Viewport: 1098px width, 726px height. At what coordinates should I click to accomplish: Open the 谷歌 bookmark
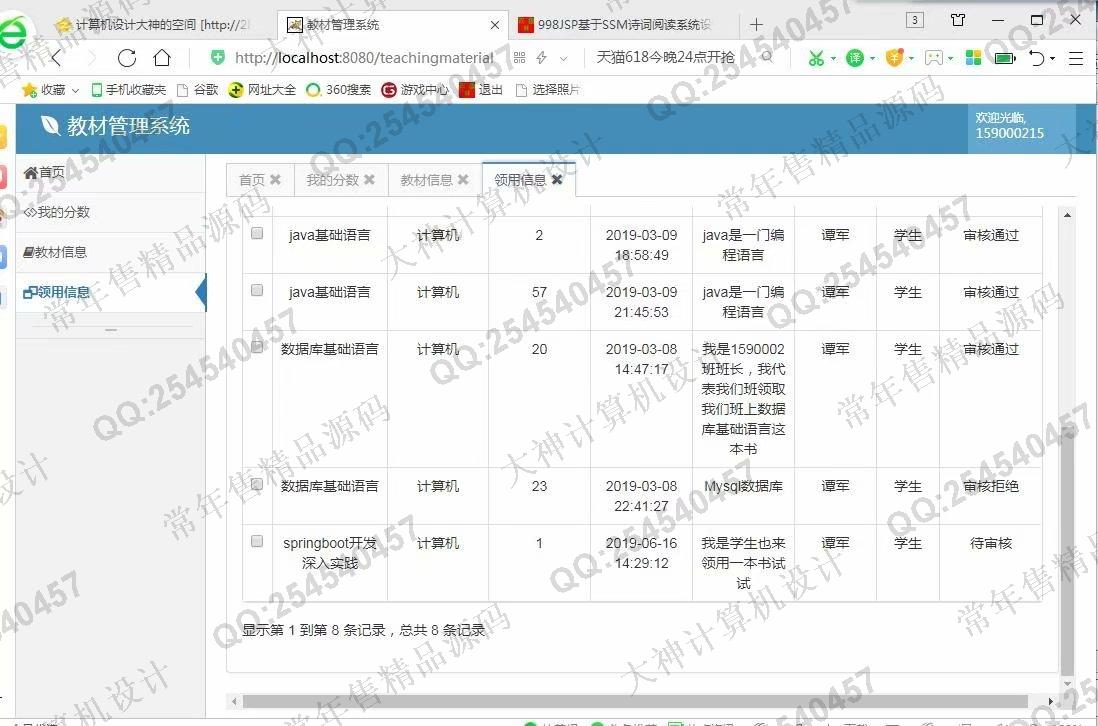click(197, 90)
